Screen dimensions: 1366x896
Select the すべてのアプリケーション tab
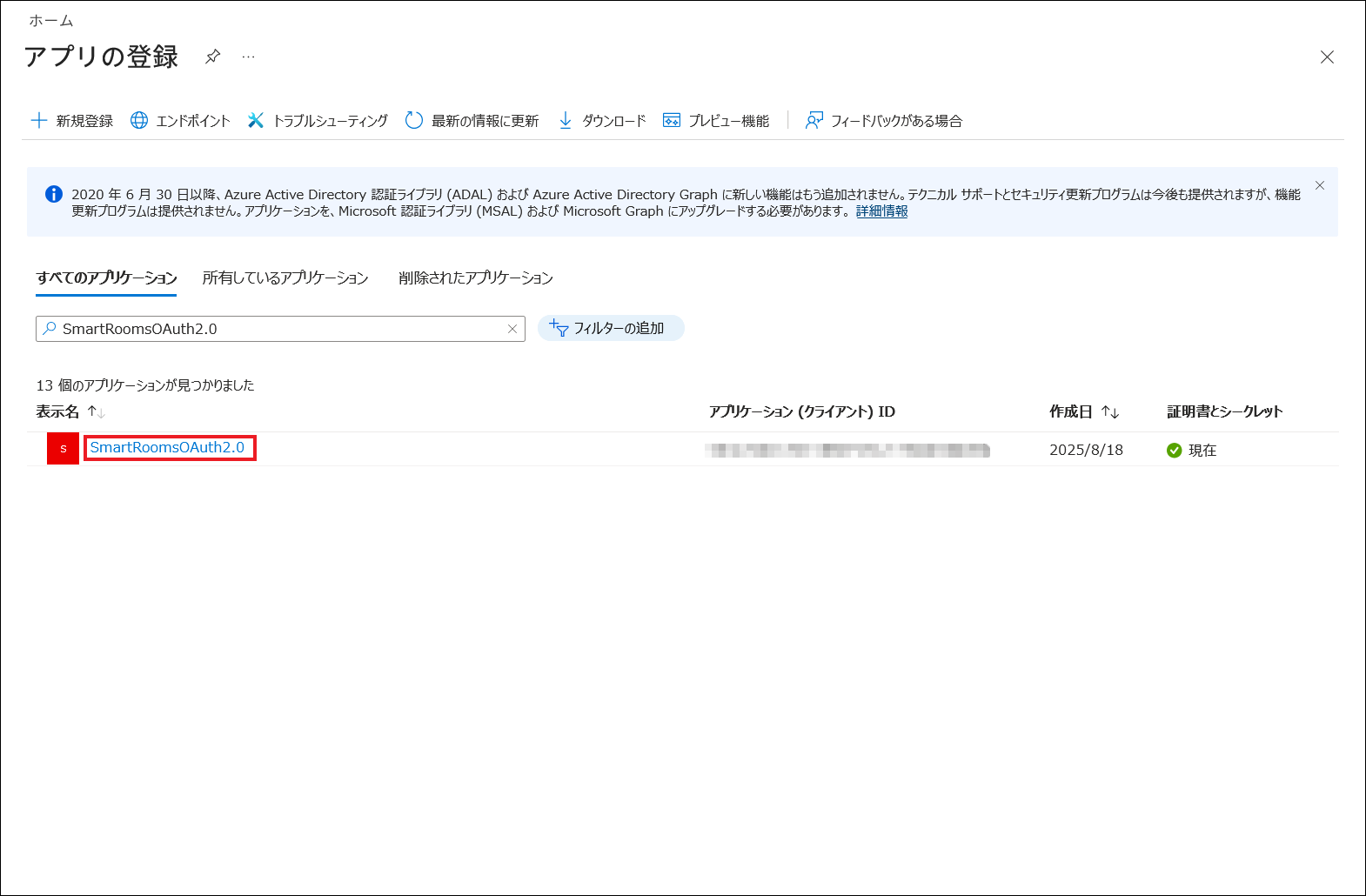point(106,277)
